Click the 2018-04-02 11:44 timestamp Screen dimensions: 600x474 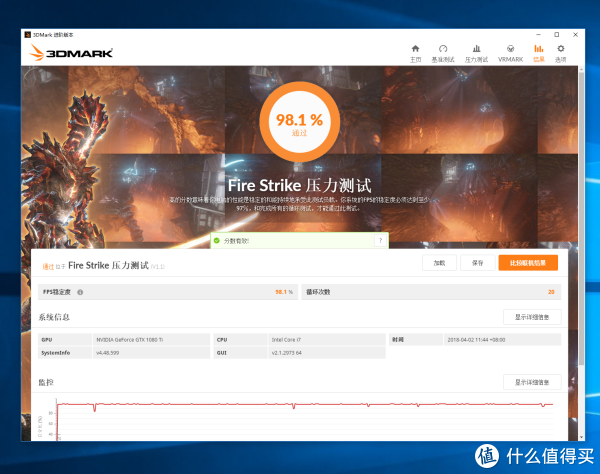coord(476,340)
